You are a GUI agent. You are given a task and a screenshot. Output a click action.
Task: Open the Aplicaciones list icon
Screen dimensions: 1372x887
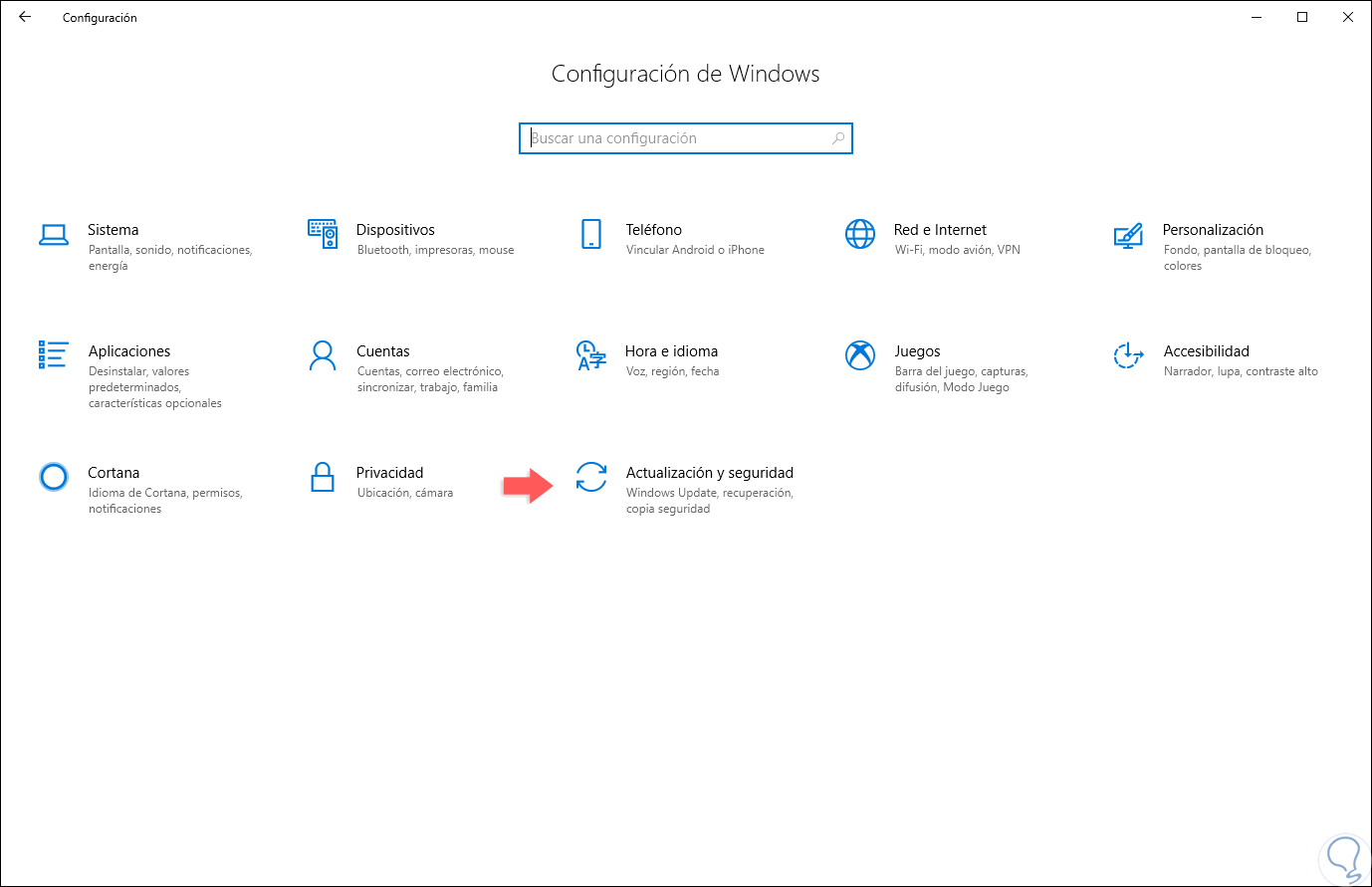pos(54,354)
